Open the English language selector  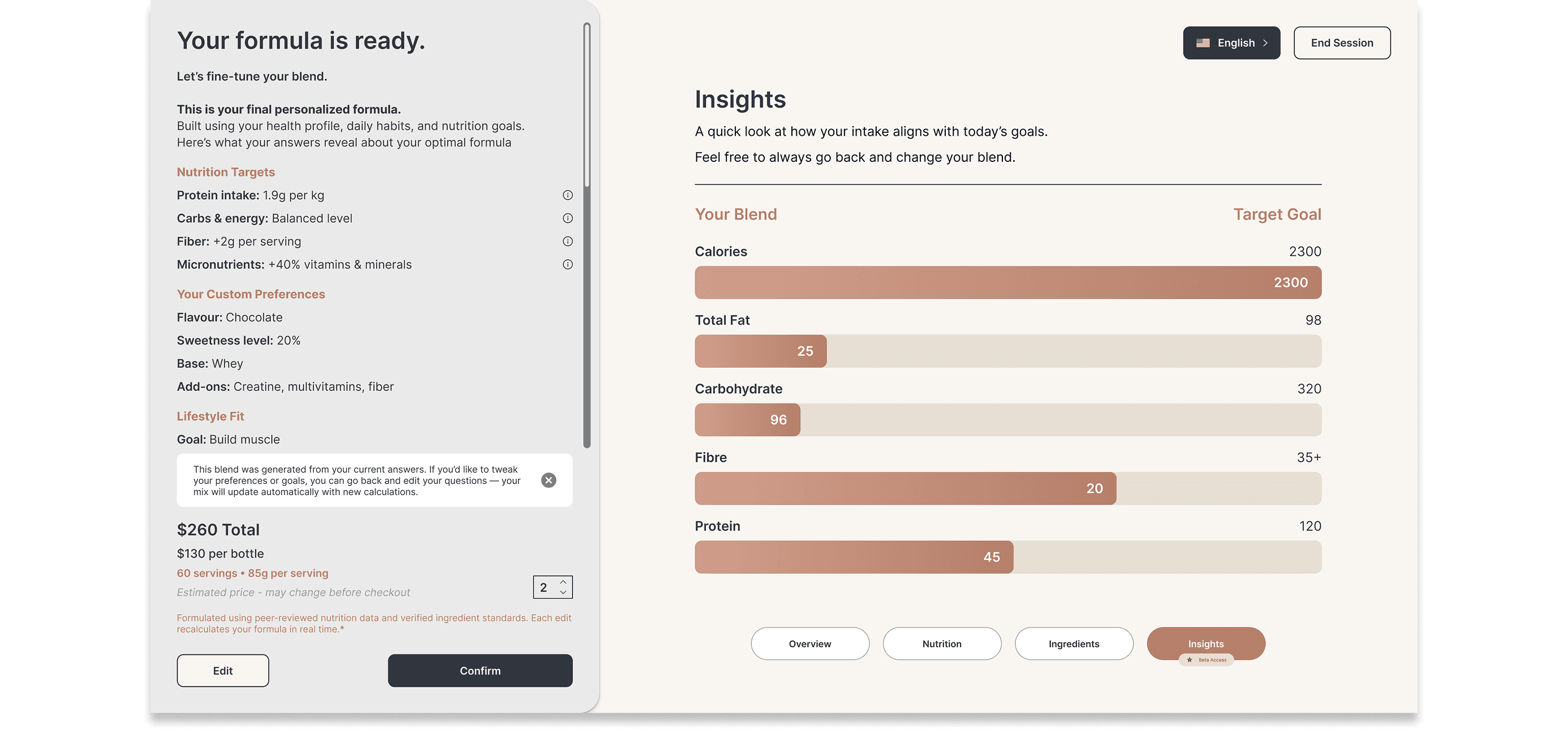(x=1231, y=43)
